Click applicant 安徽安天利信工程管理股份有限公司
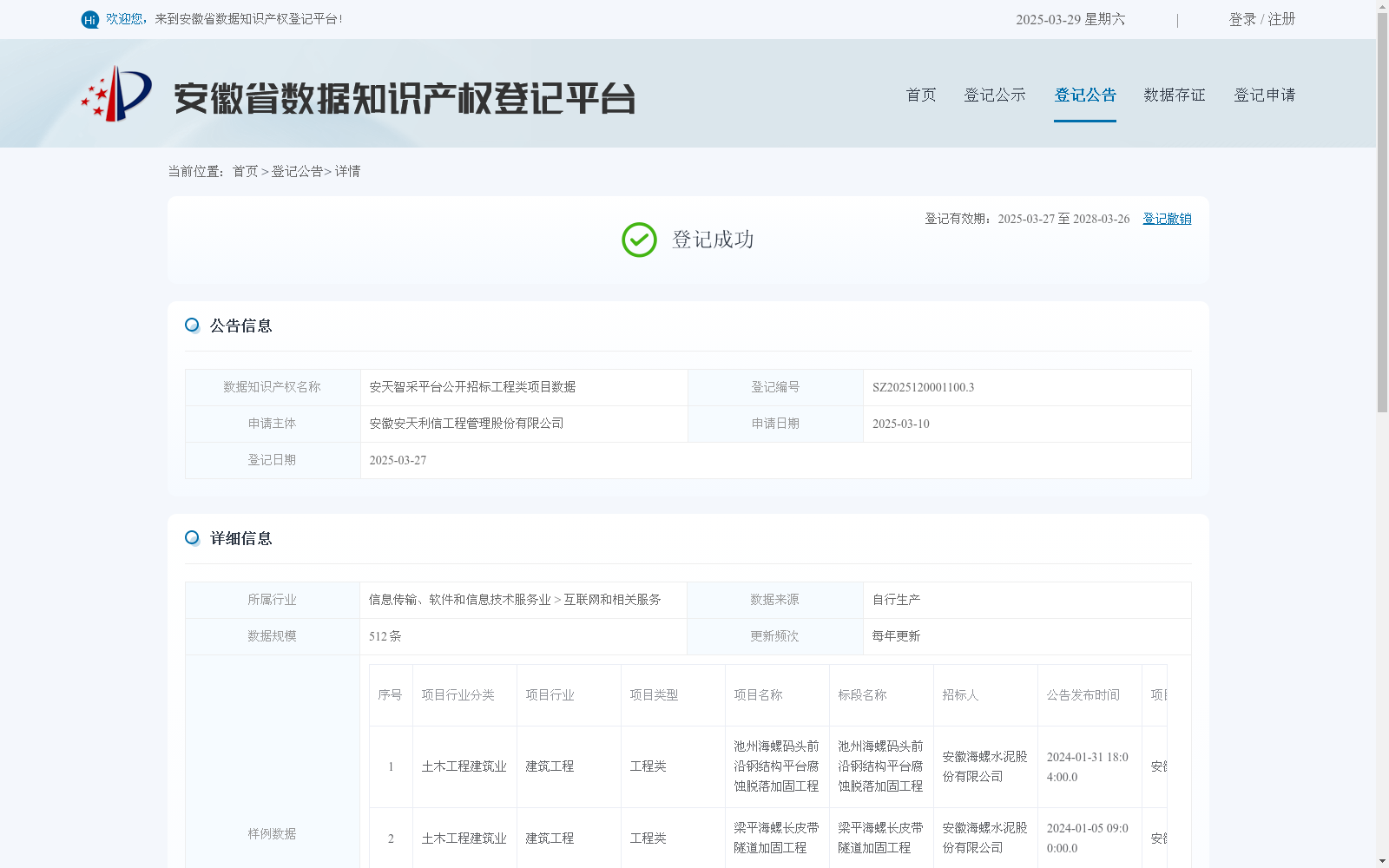This screenshot has width=1389, height=868. pos(466,424)
